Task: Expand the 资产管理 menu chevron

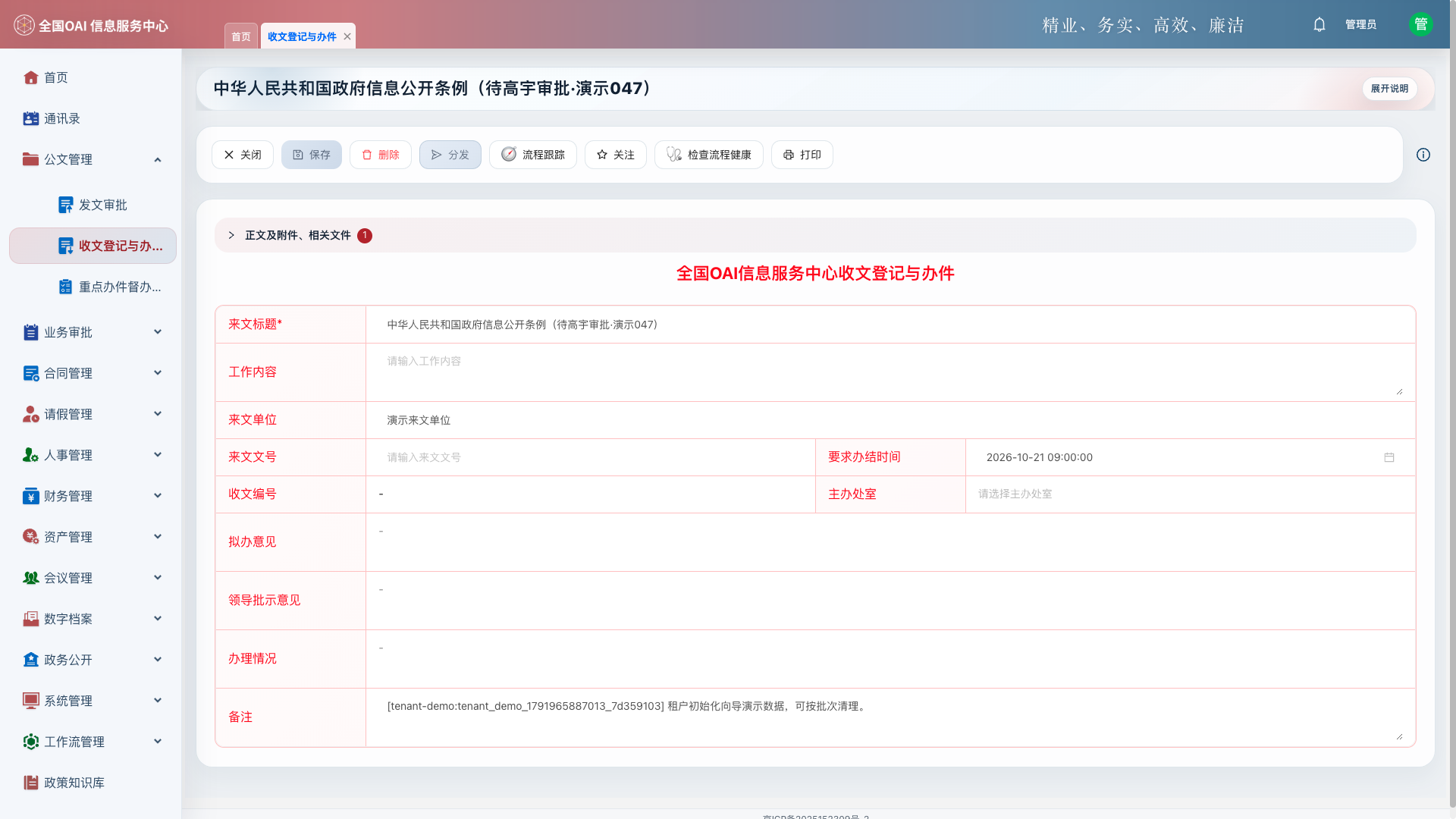Action: [x=158, y=537]
